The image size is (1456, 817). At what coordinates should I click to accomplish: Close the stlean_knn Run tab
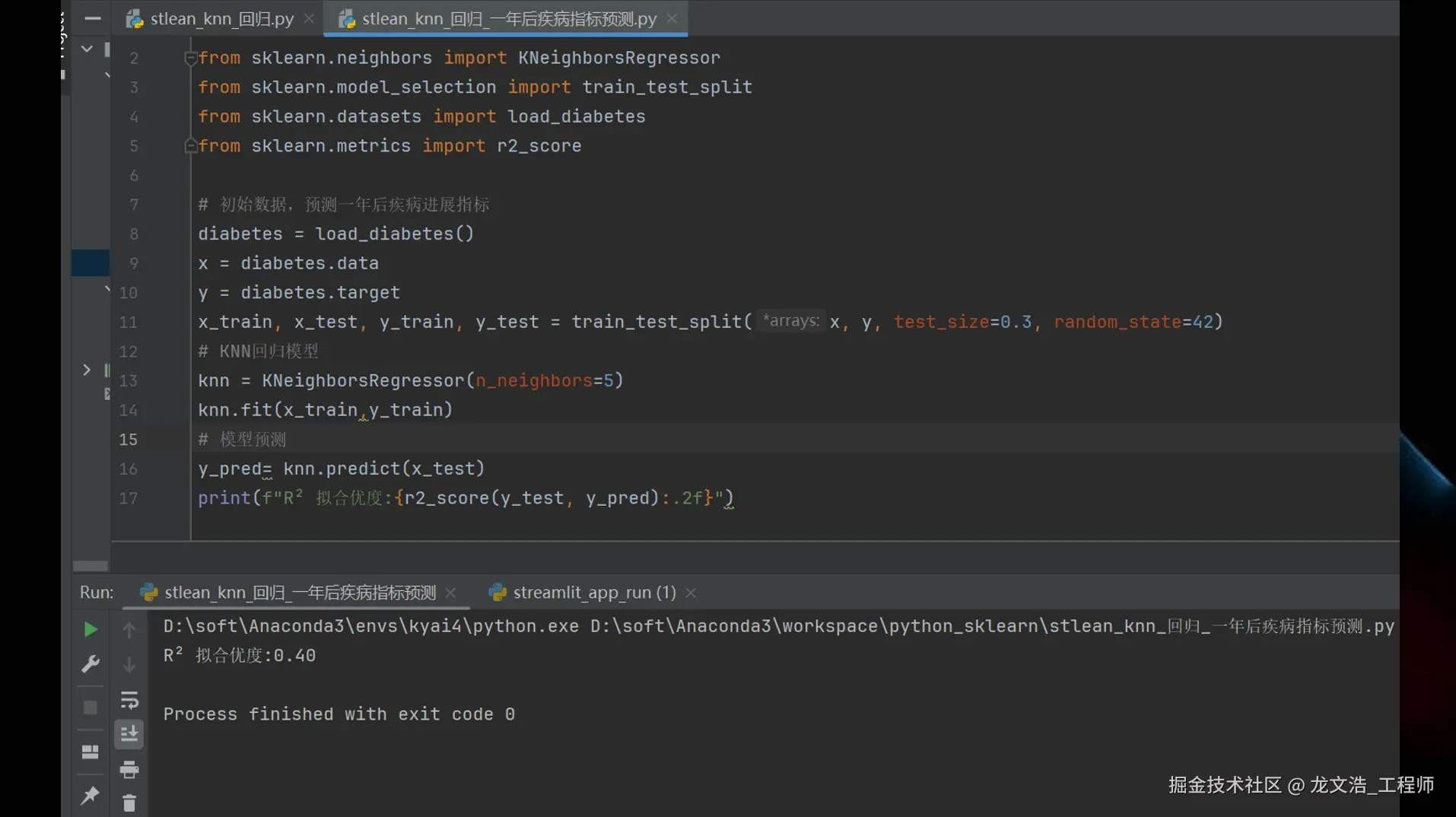coord(450,593)
